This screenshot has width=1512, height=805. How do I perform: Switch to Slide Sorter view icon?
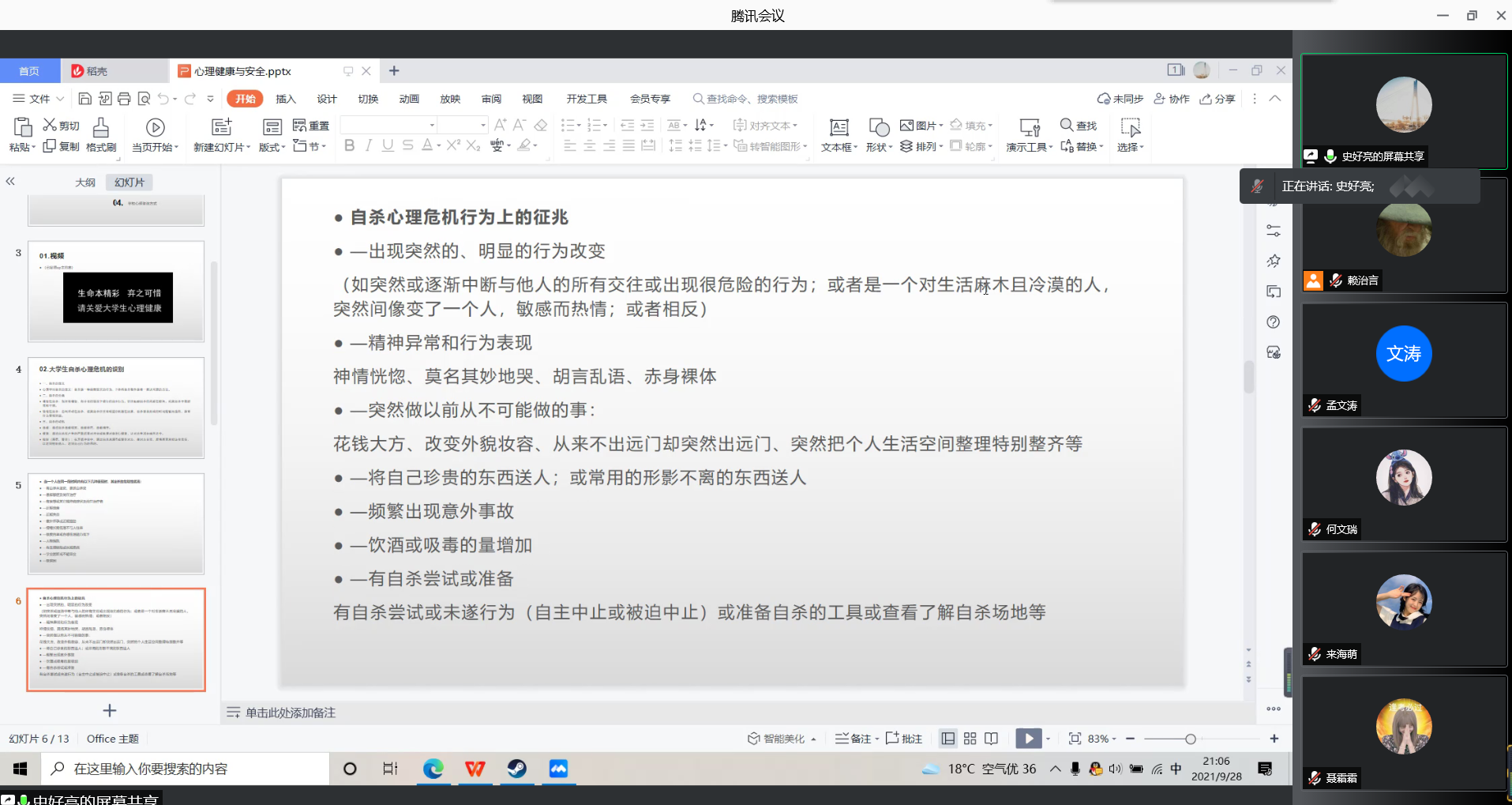pos(970,739)
